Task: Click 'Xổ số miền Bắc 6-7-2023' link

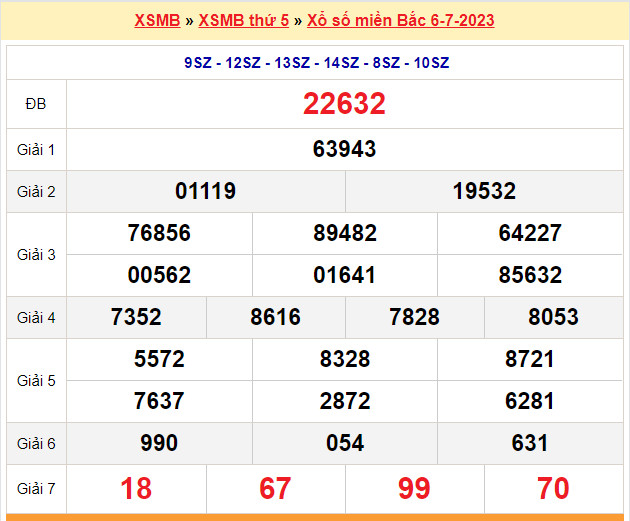Action: coord(400,20)
